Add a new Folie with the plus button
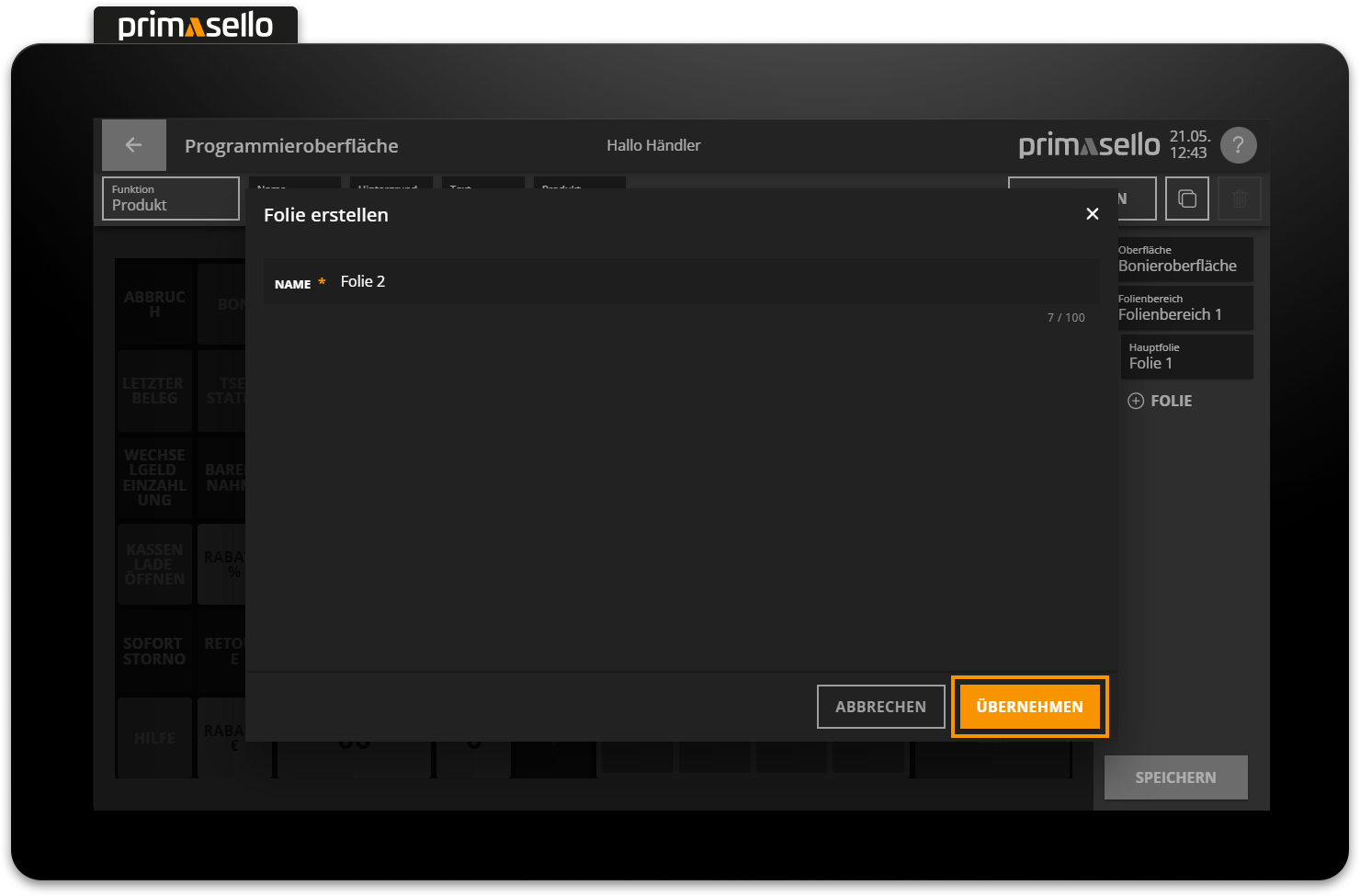 1160,401
